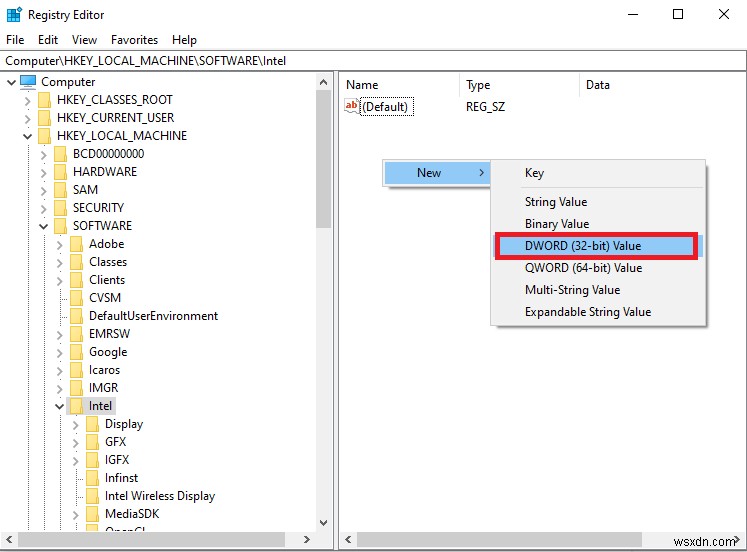The height and width of the screenshot is (552, 747).
Task: Click the tree pane vertical scrollbar thumb
Action: pos(323,159)
